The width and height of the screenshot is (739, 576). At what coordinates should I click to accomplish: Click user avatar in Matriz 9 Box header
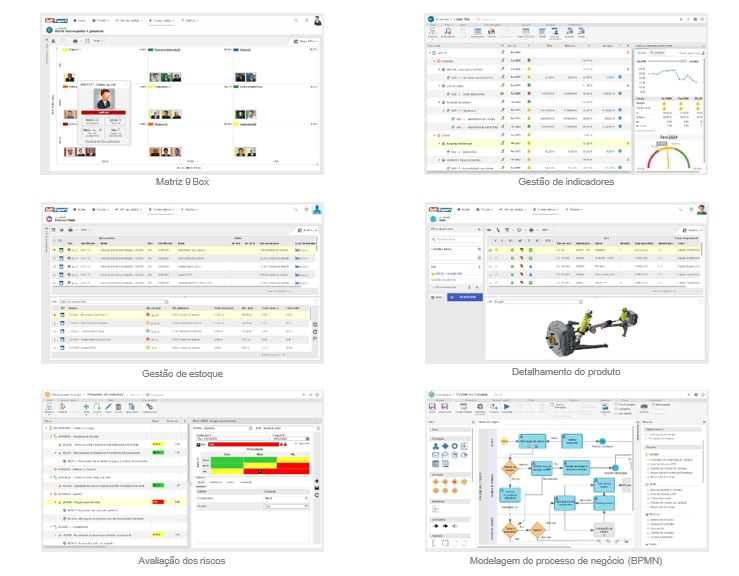(x=317, y=19)
